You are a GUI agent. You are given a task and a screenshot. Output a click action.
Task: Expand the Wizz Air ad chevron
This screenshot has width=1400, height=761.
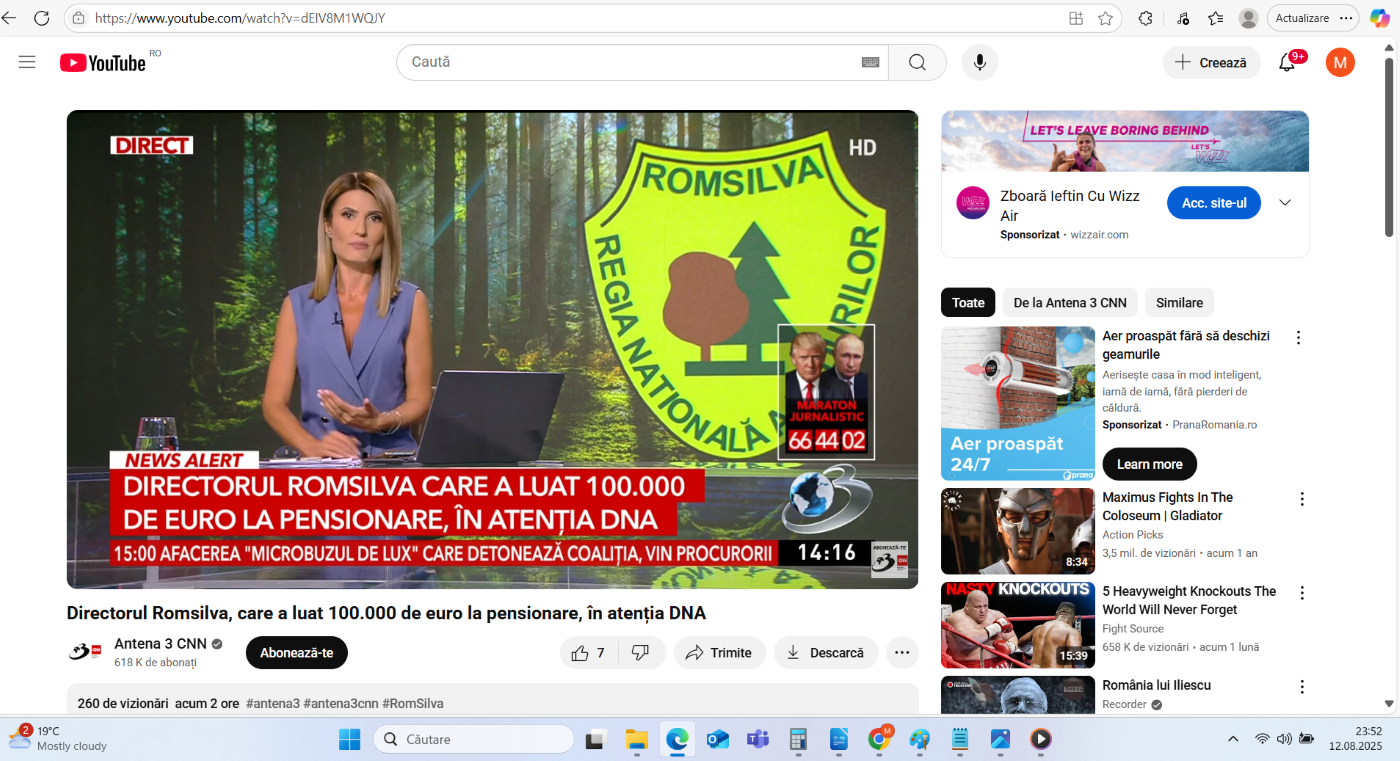click(x=1285, y=202)
